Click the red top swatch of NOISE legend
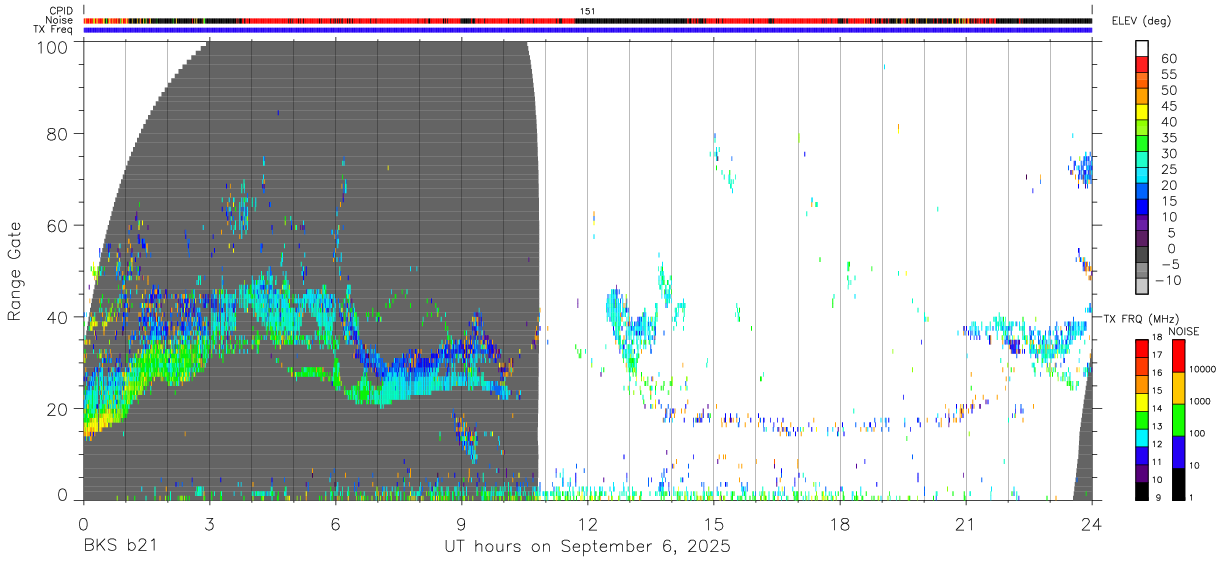 1178,357
